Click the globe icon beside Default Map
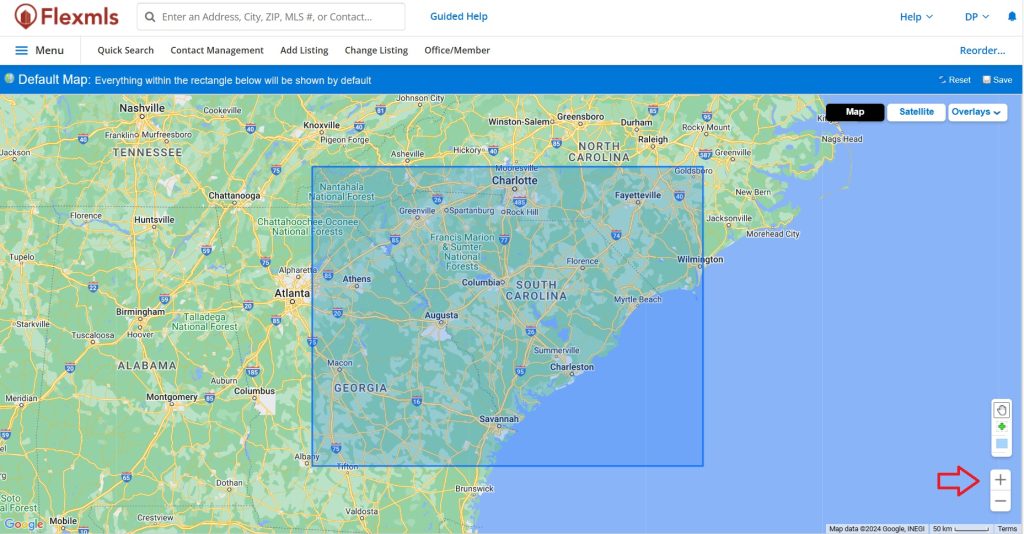This screenshot has height=534, width=1024. pos(9,79)
